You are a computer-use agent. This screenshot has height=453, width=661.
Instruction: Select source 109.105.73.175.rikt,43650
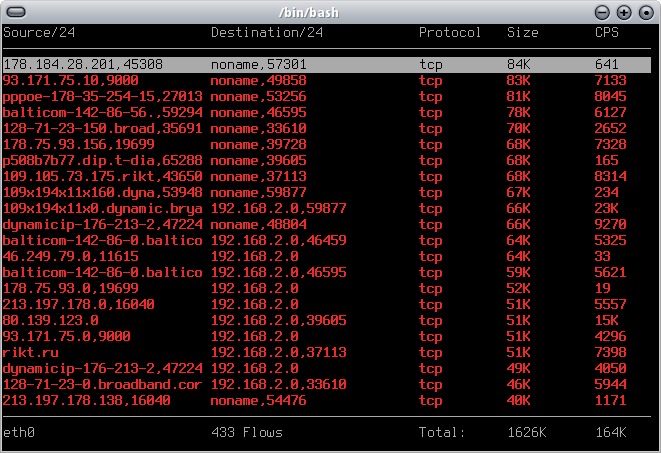click(x=102, y=177)
